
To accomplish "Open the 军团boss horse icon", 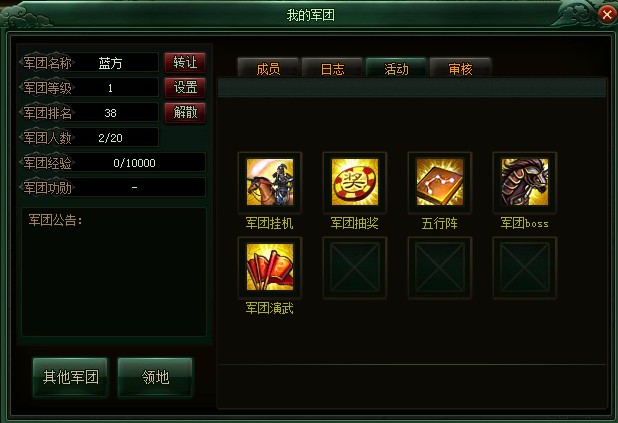I will 525,182.
